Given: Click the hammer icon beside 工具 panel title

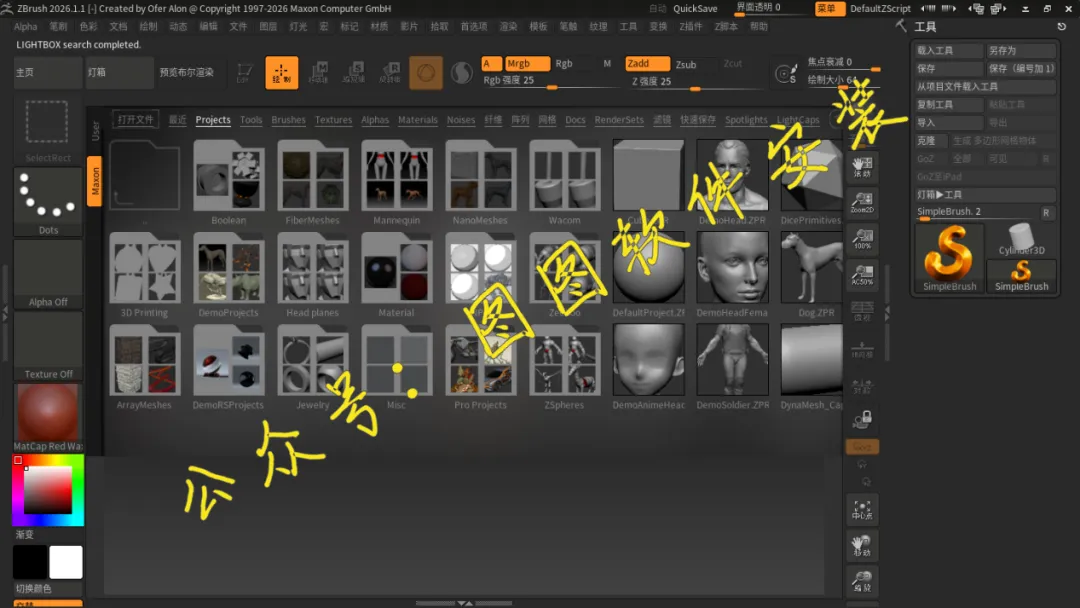Looking at the screenshot, I should (x=901, y=25).
